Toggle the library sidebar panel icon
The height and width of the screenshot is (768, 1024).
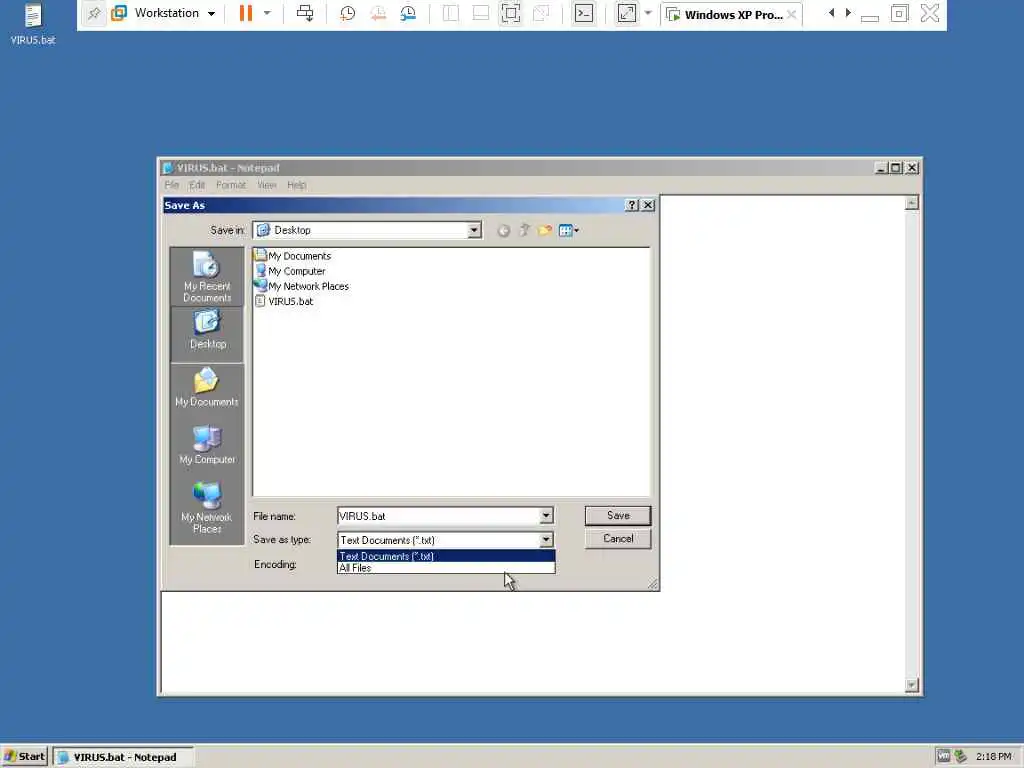pyautogui.click(x=451, y=13)
